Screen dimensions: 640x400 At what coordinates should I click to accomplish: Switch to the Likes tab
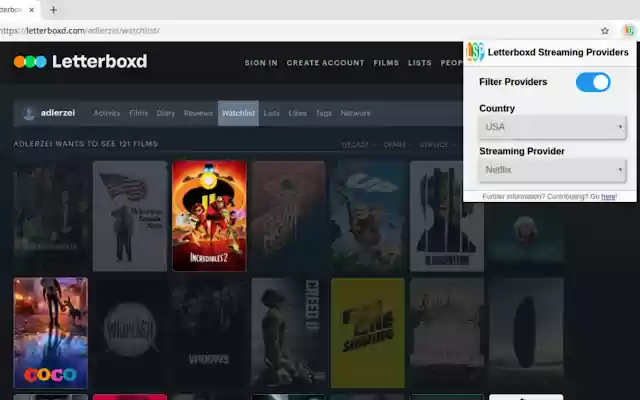(x=298, y=113)
